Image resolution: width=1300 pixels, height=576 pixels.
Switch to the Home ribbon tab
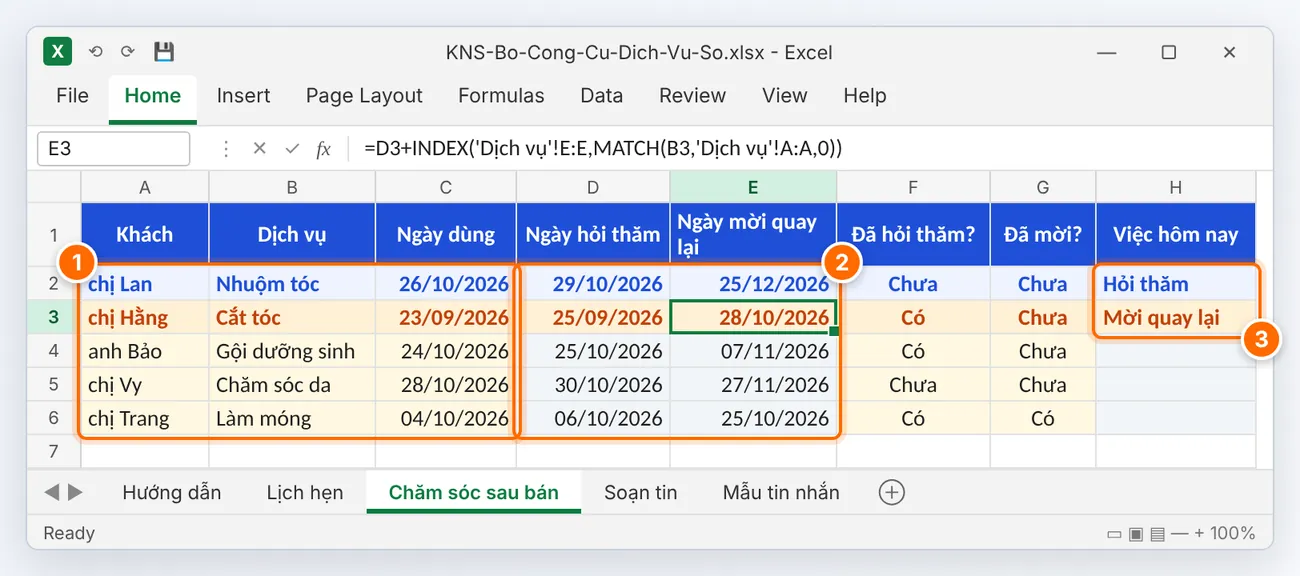[x=153, y=96]
